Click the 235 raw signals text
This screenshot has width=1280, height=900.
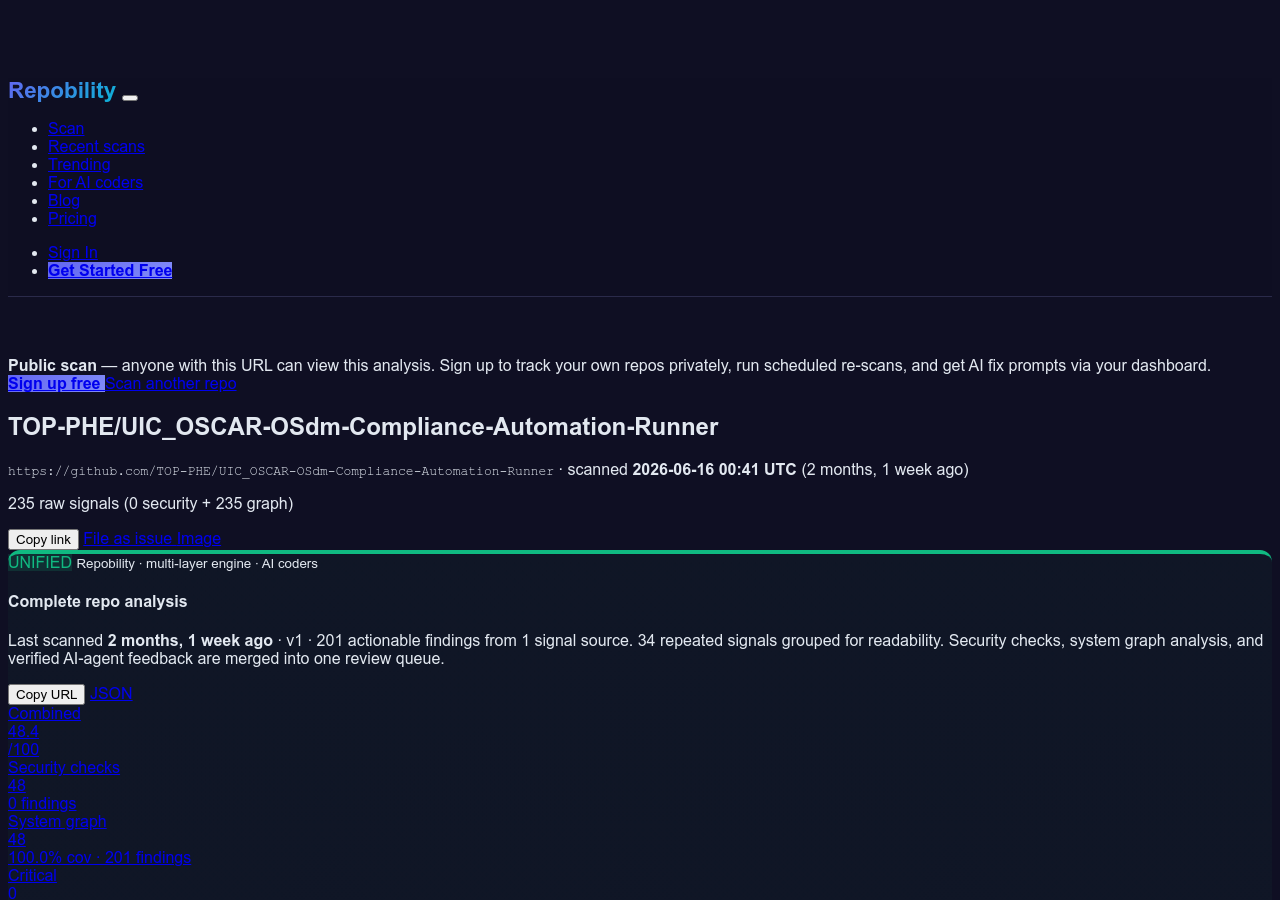(151, 503)
